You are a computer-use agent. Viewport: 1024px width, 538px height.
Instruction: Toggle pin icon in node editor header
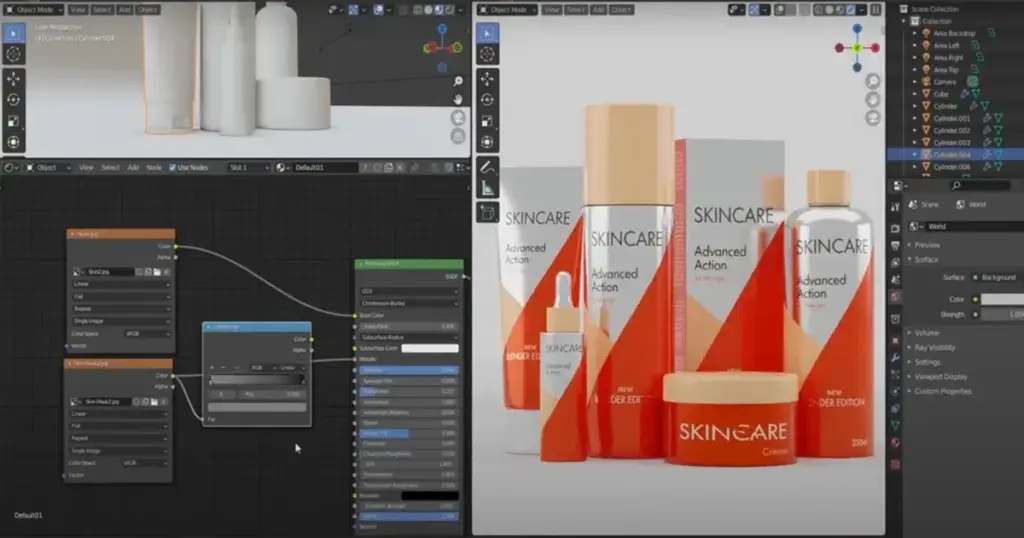(414, 168)
